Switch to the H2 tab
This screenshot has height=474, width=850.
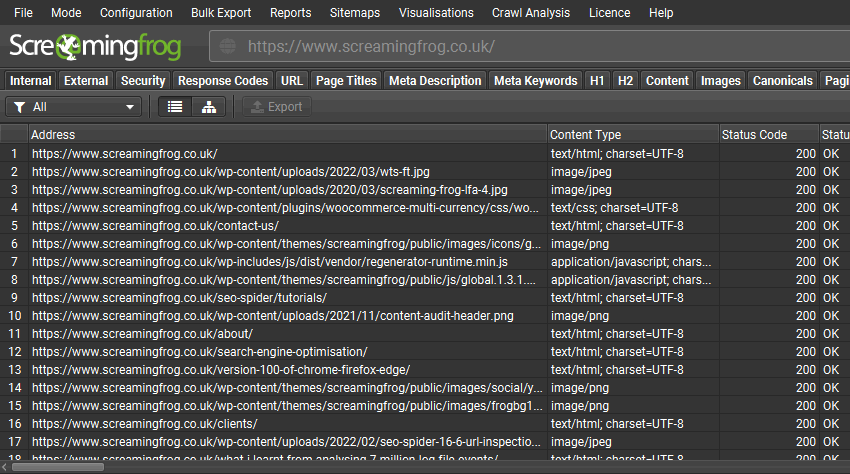(x=625, y=81)
